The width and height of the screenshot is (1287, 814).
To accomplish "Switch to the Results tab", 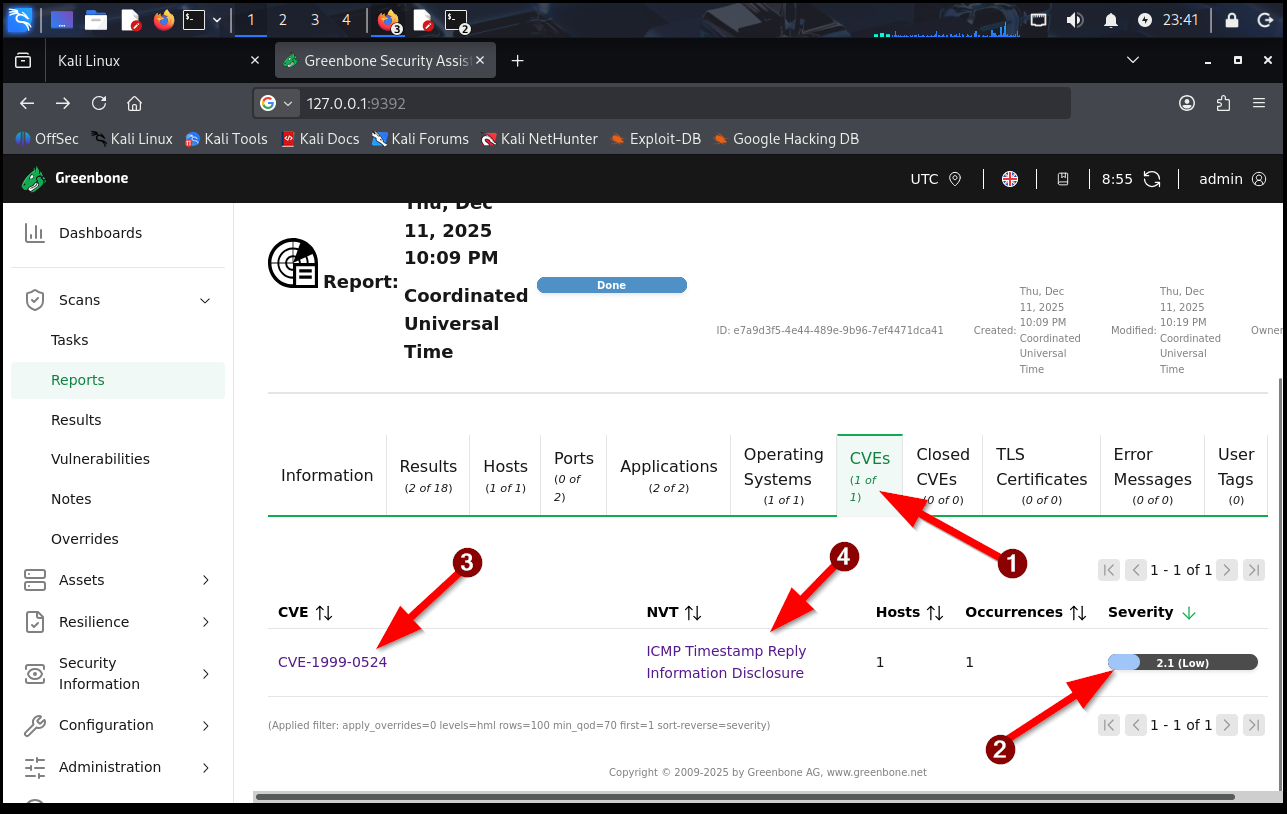I will pyautogui.click(x=428, y=475).
